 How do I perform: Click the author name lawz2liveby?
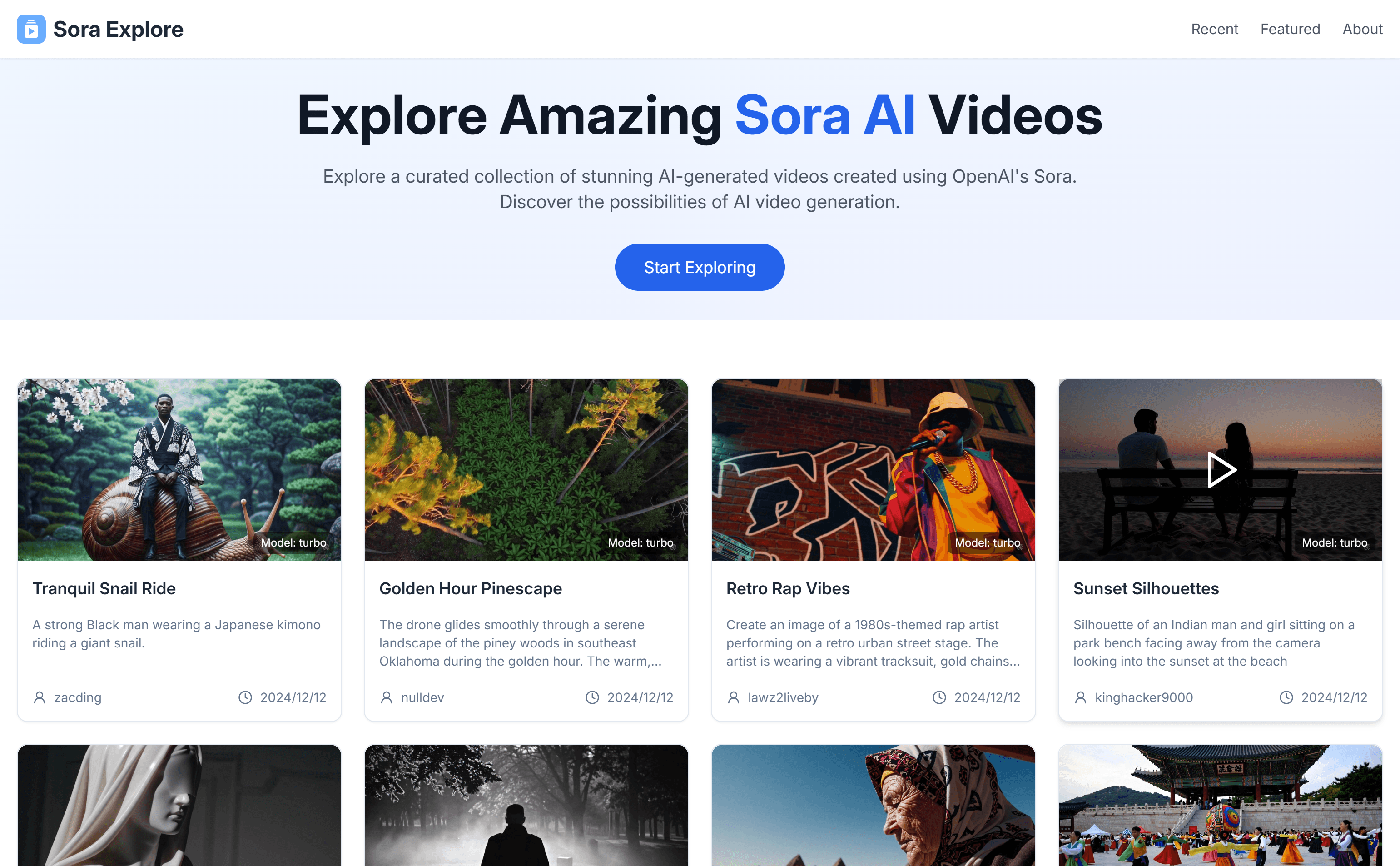783,697
